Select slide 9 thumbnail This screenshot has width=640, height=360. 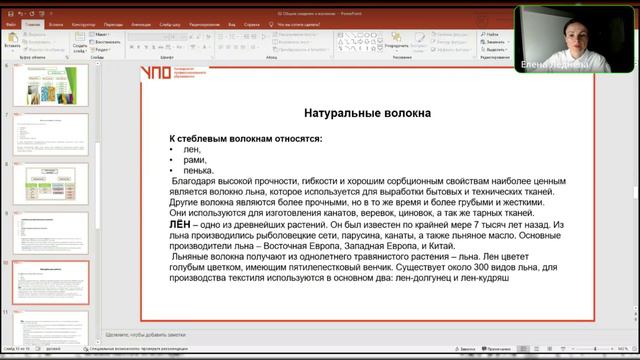[51, 233]
